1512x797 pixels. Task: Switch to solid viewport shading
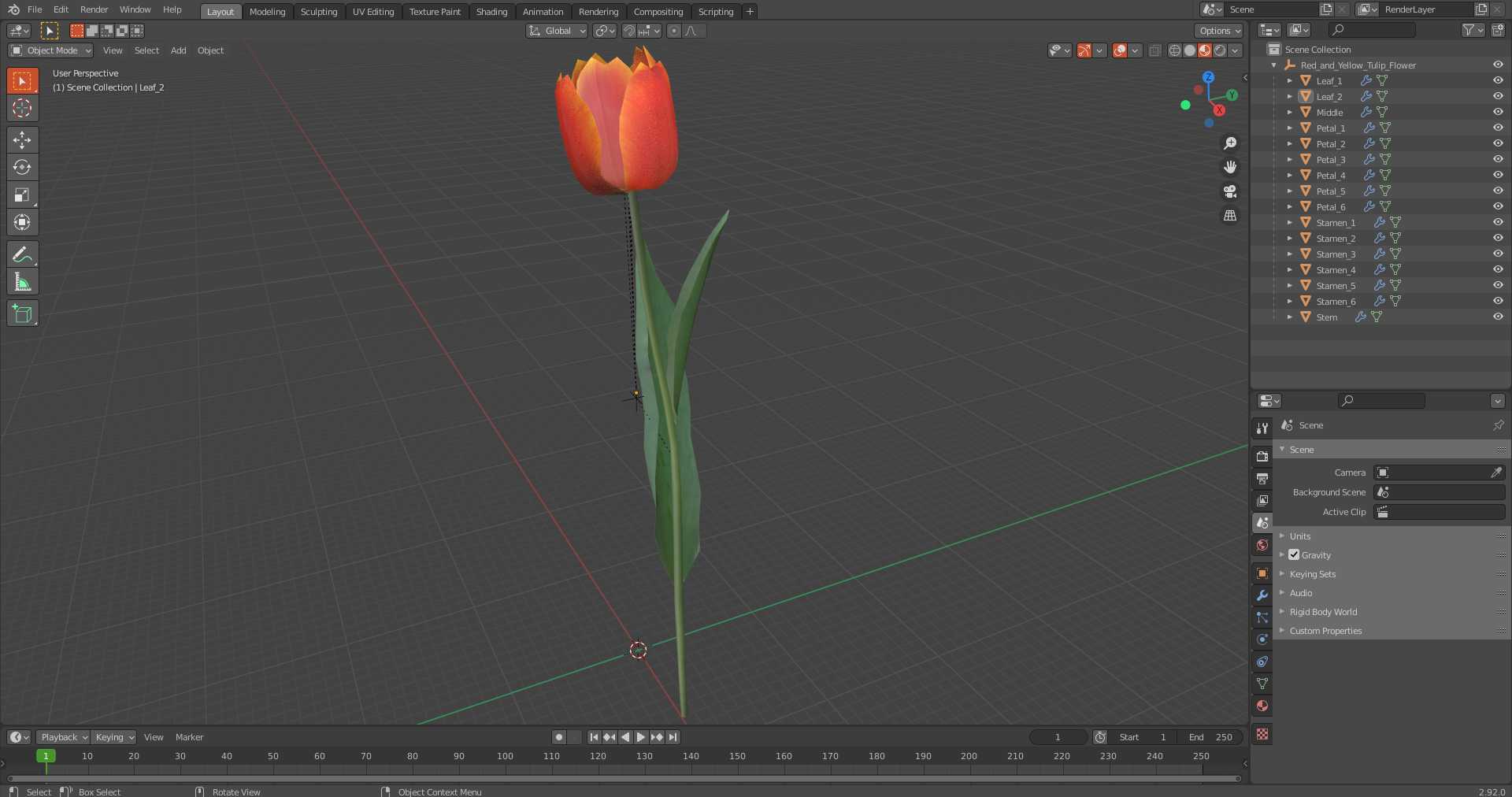pyautogui.click(x=1189, y=50)
